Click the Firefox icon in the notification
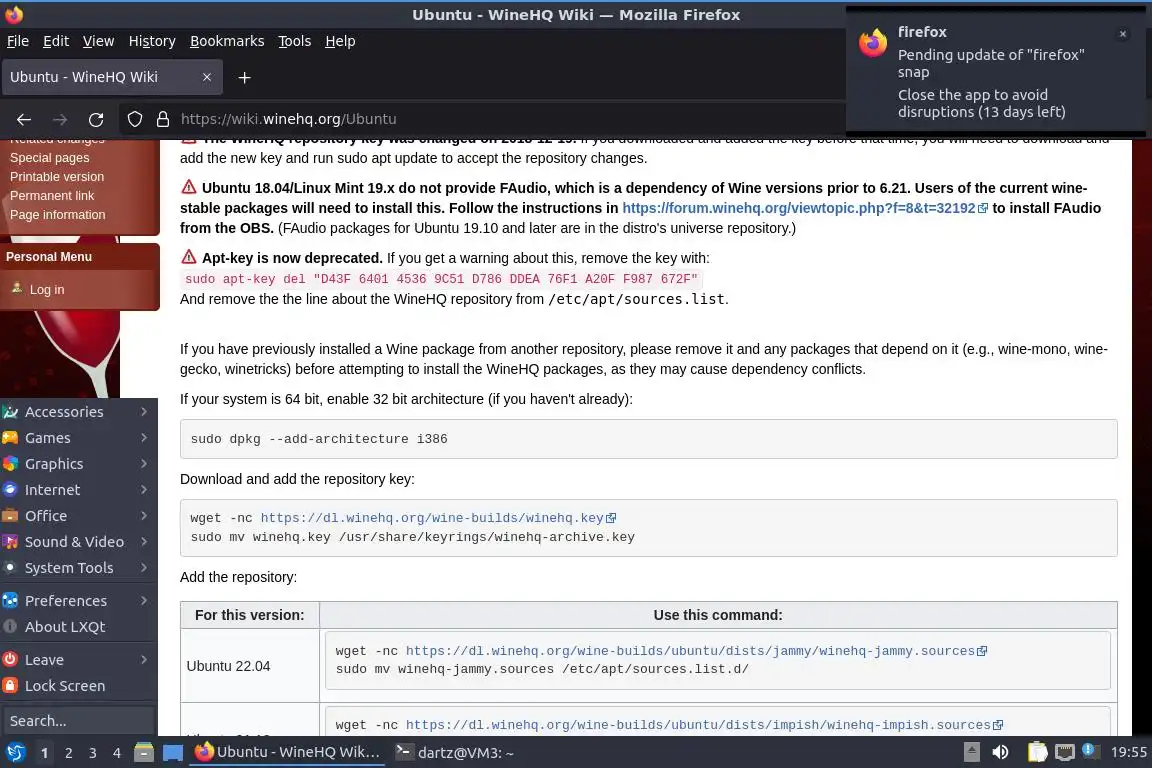This screenshot has height=768, width=1152. tap(873, 43)
